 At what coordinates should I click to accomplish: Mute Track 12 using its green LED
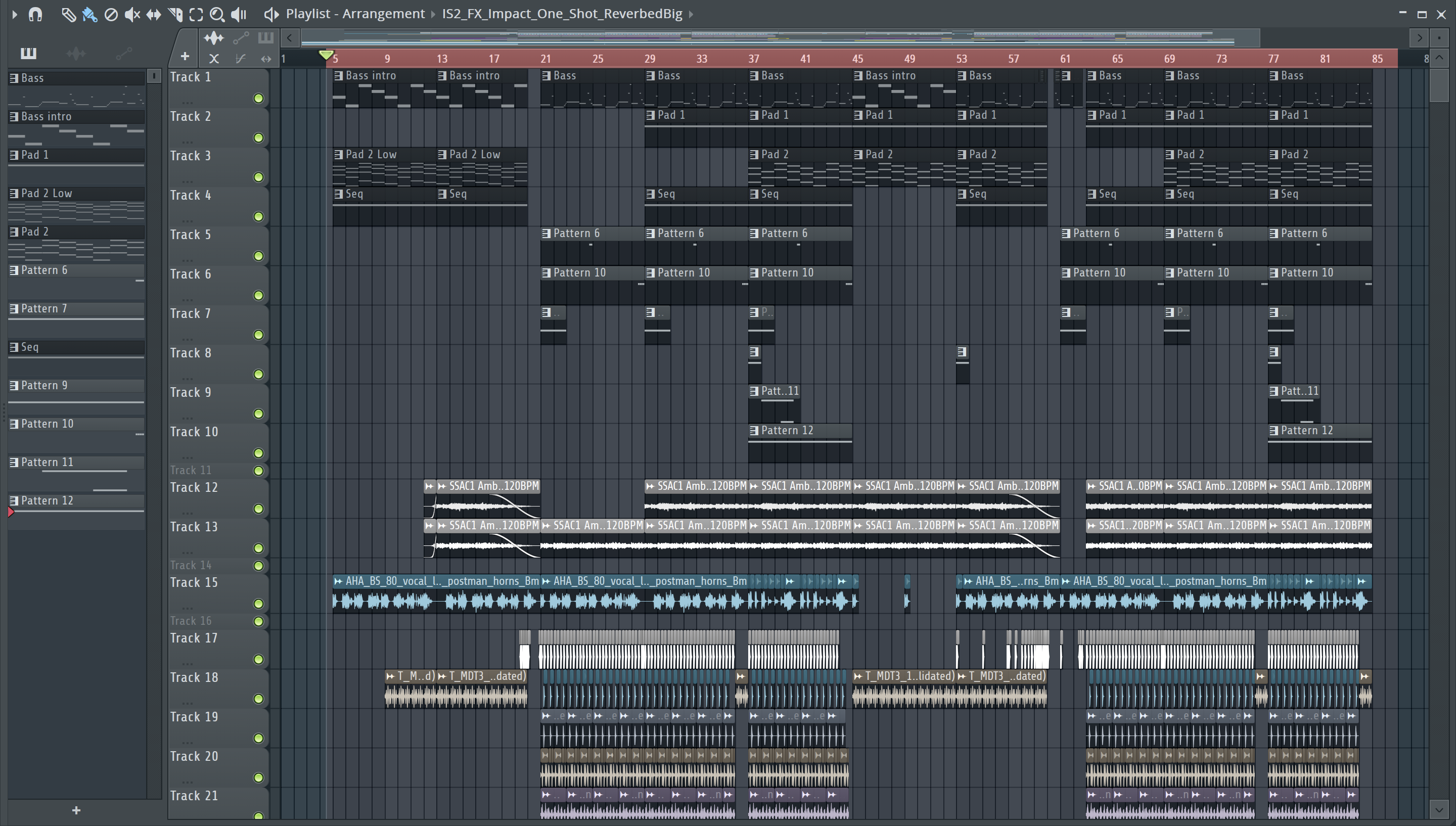click(x=259, y=509)
